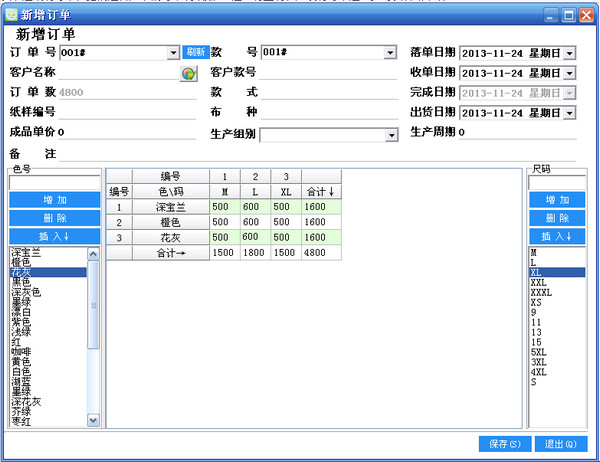Click 删除 button under 尺码 panel
The height and width of the screenshot is (462, 600).
coord(557,218)
